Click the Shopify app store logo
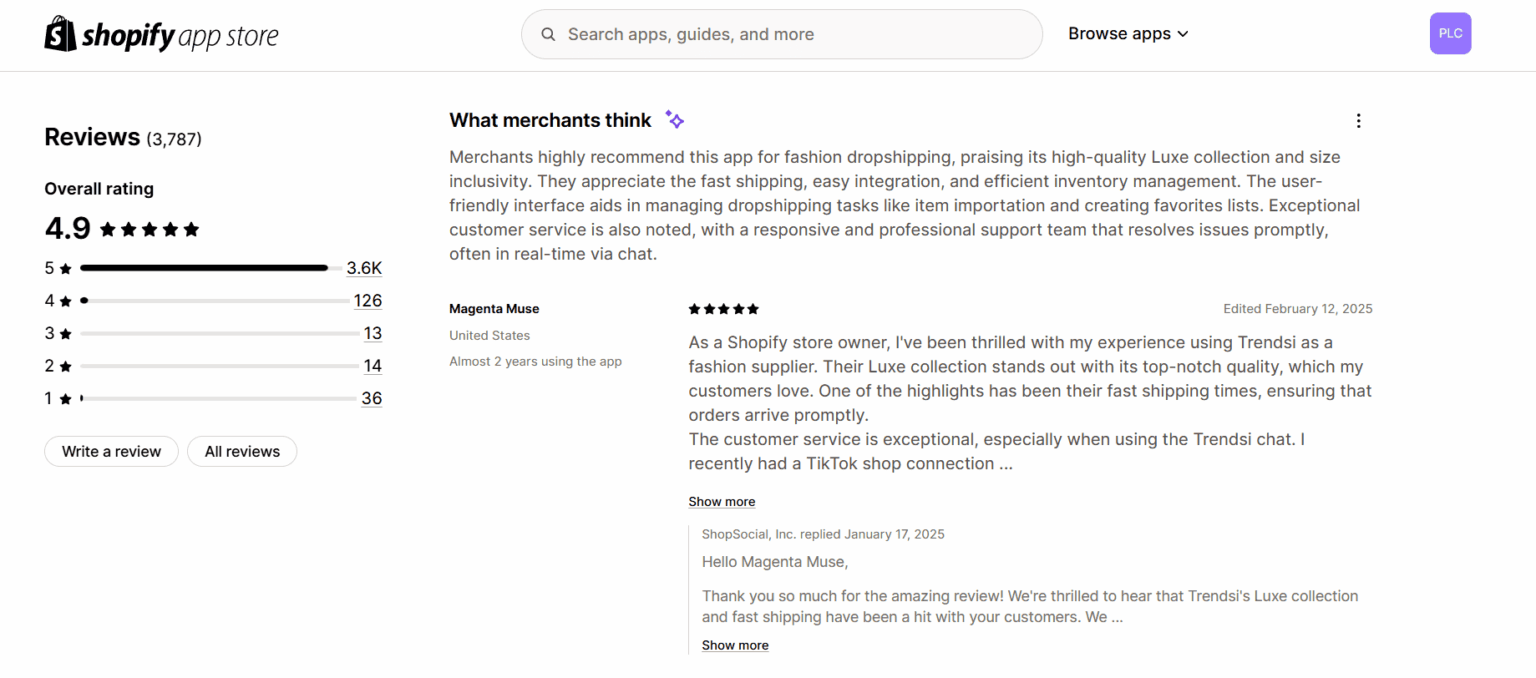Image resolution: width=1536 pixels, height=678 pixels. point(160,33)
